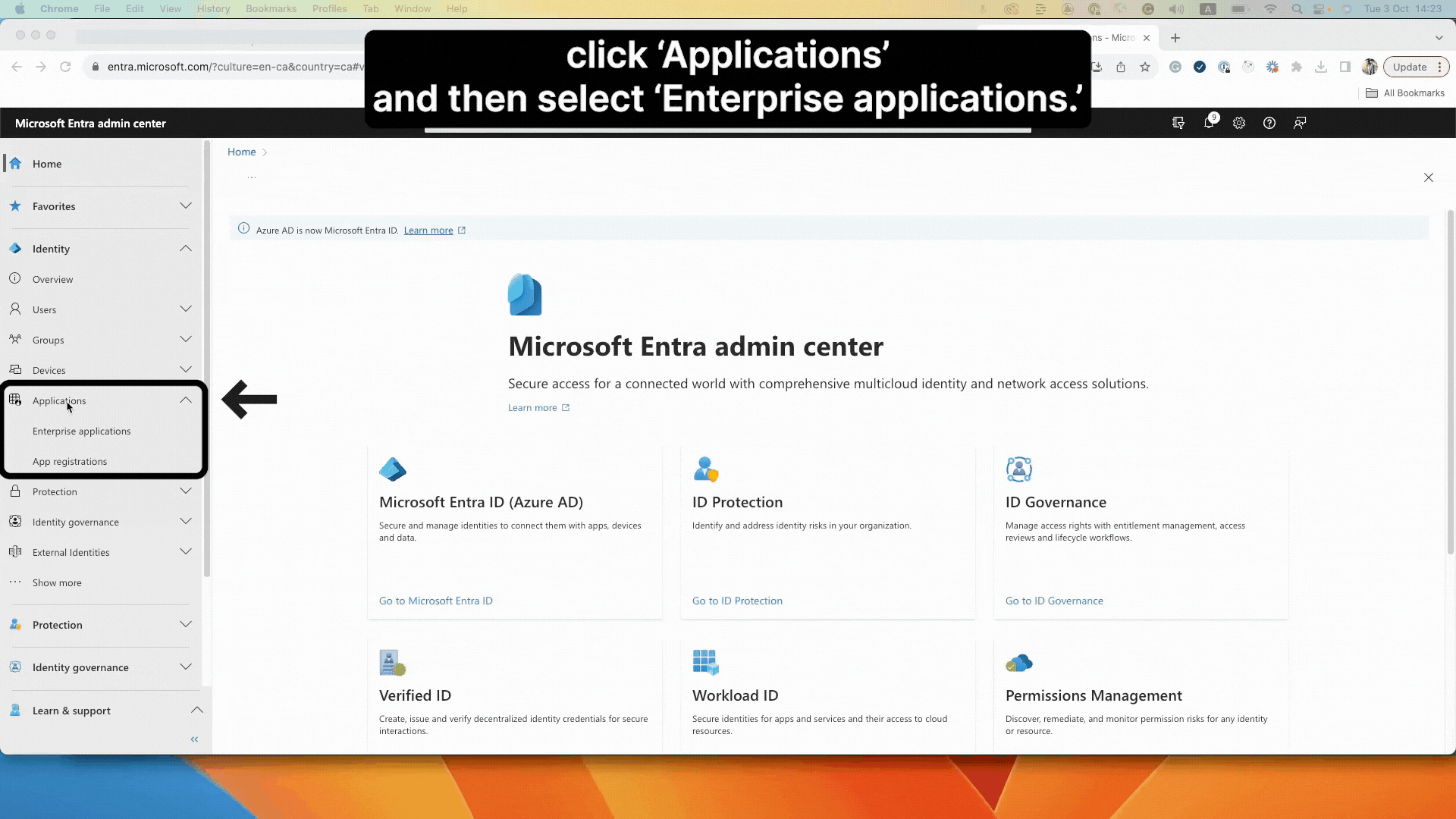The image size is (1456, 819).
Task: Open the directories and subscriptions filter icon
Action: [x=1178, y=123]
